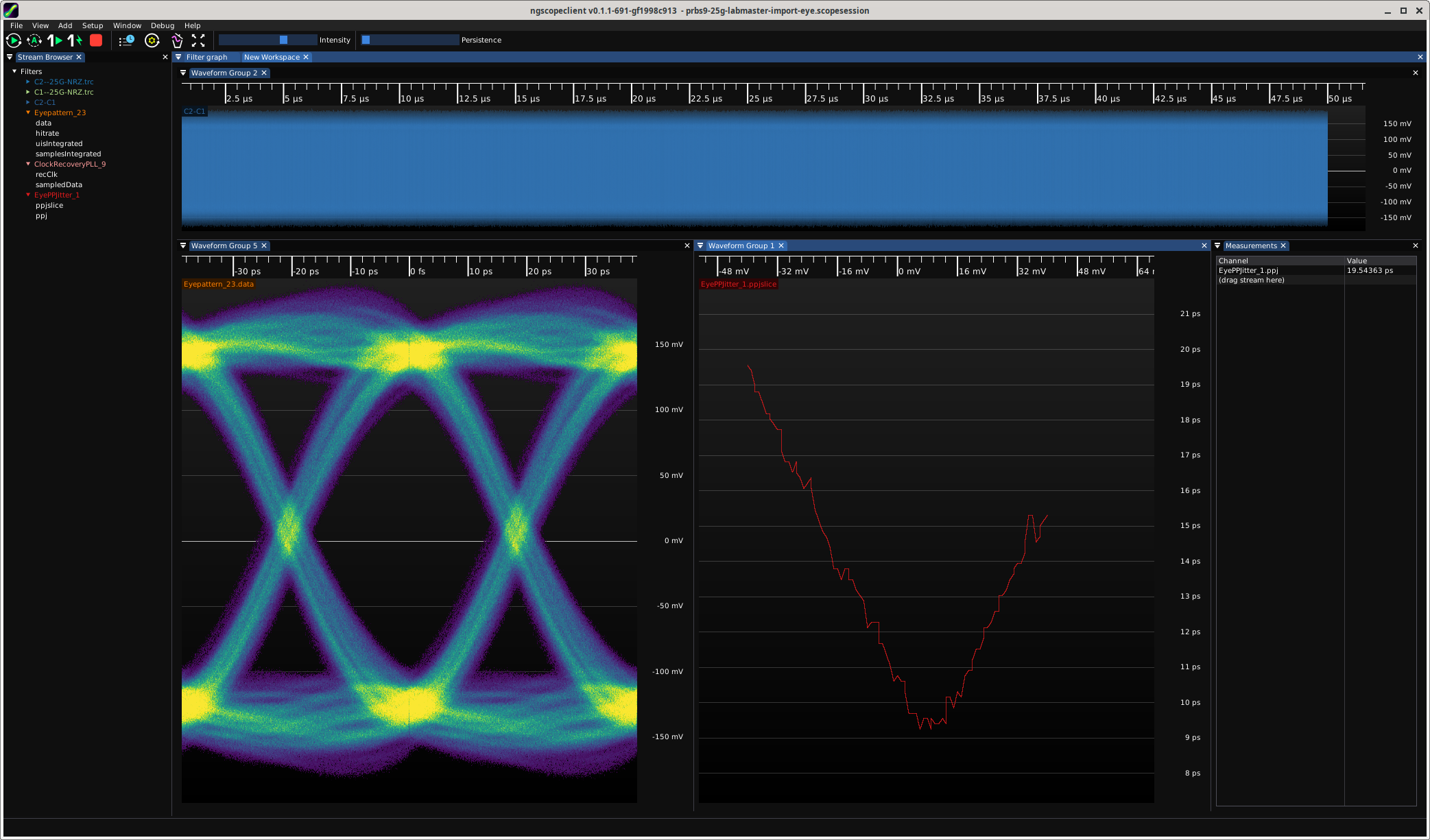Switch to the Filter graph tab
The height and width of the screenshot is (840, 1430).
click(x=206, y=57)
